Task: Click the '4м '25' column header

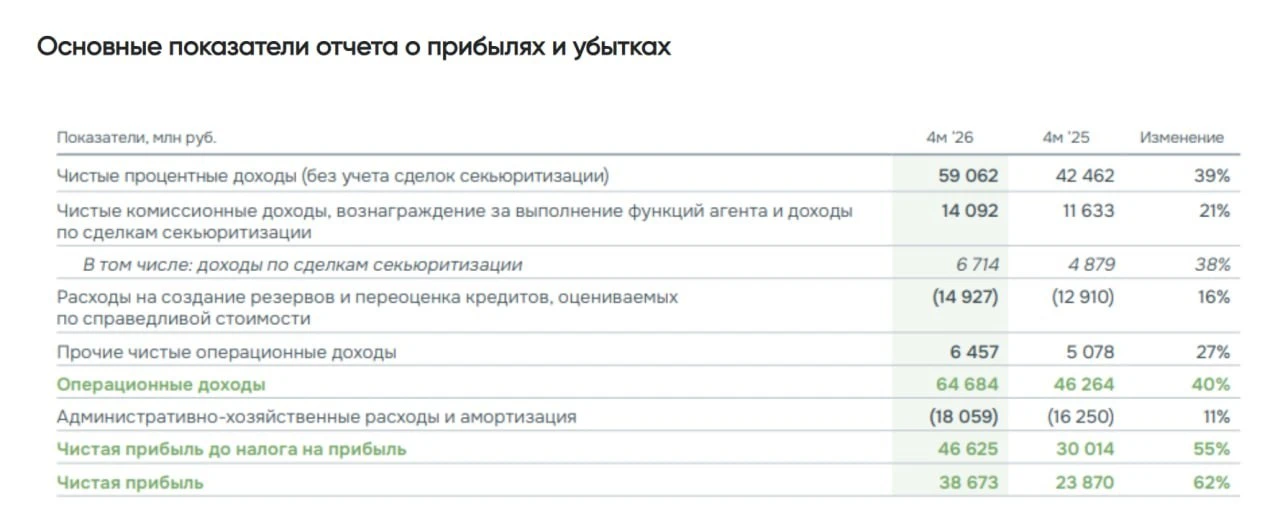Action: point(1066,138)
